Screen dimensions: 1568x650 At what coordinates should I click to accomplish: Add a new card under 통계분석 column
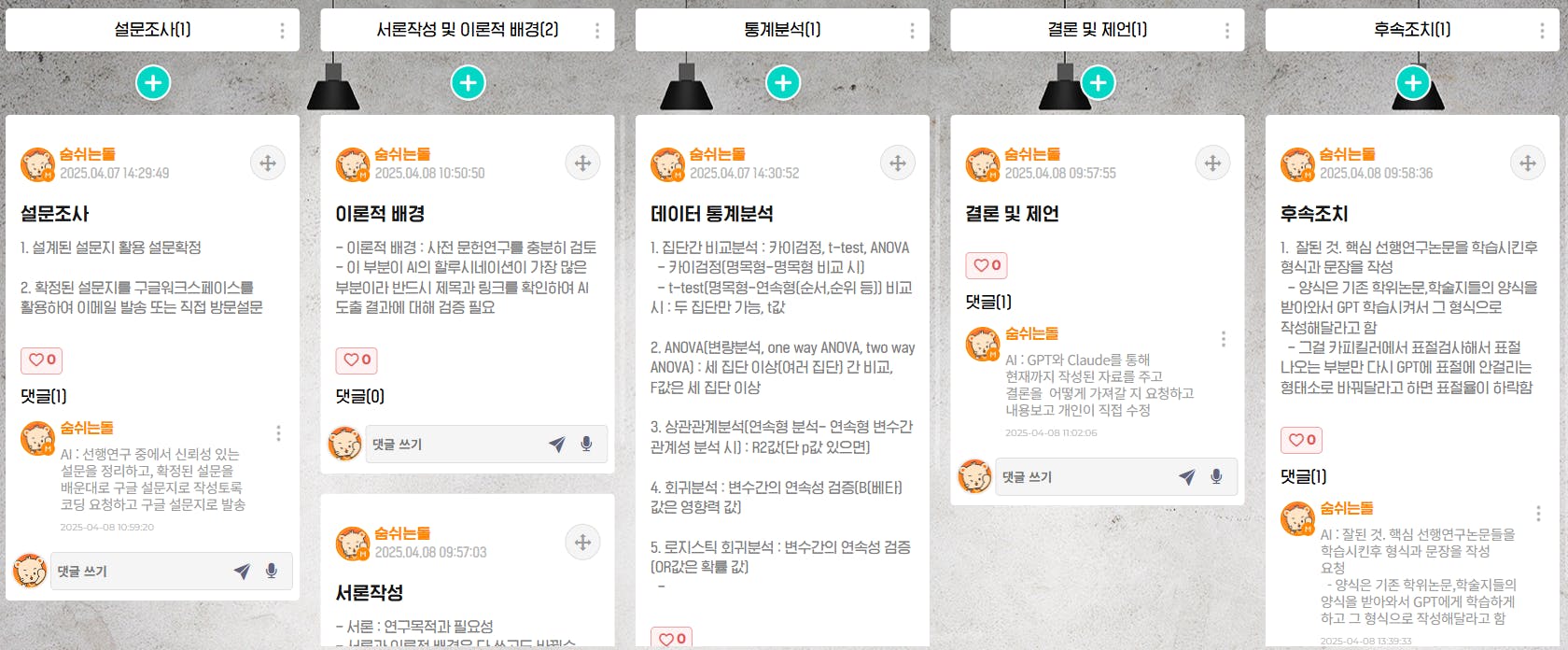(x=783, y=83)
